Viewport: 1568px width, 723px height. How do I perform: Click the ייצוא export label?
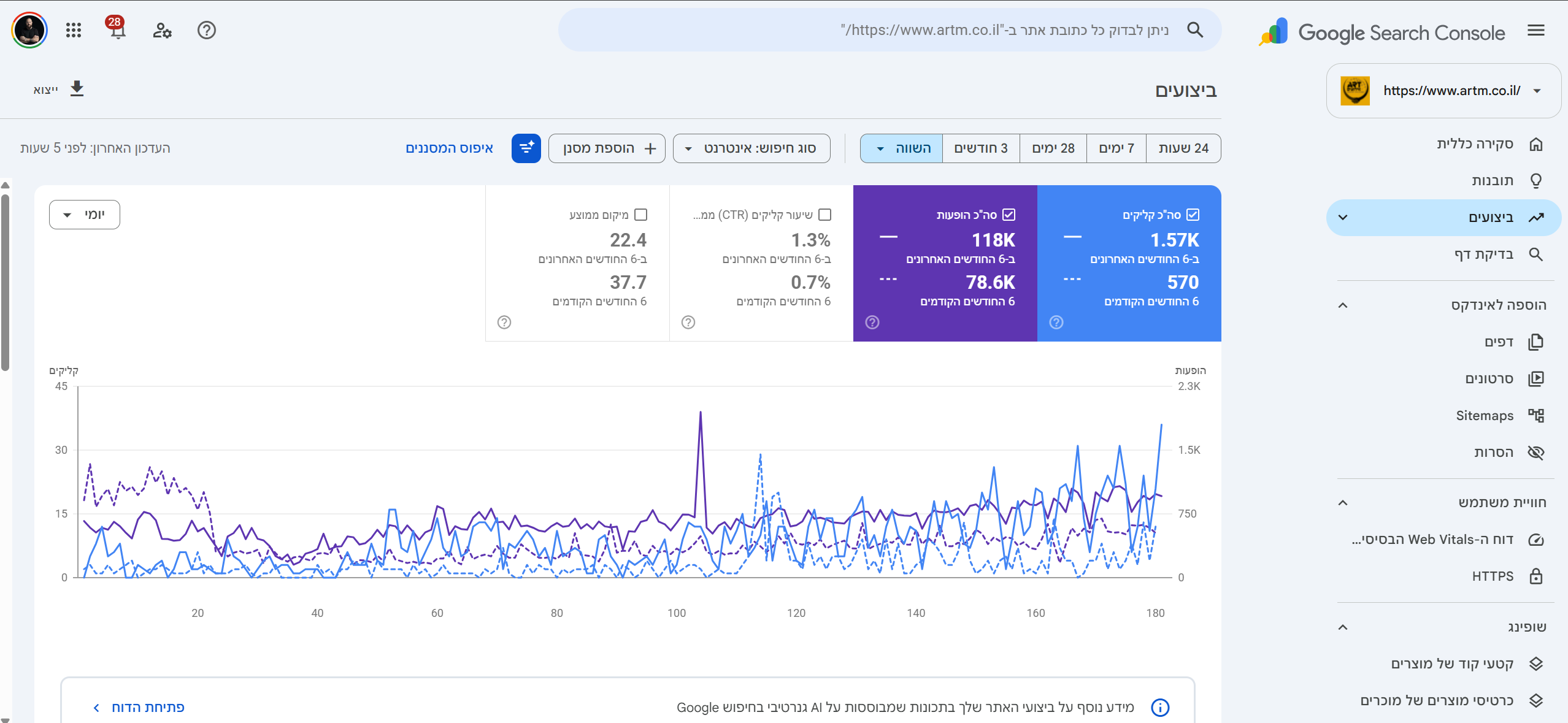coord(46,90)
